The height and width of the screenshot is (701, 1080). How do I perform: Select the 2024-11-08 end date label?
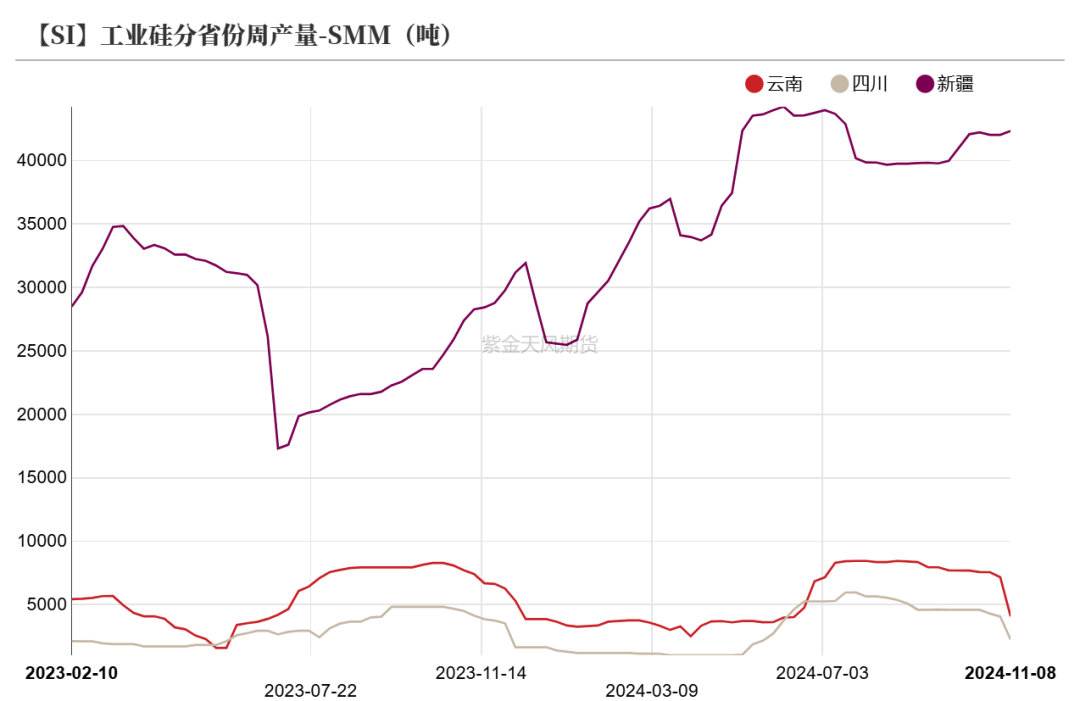tap(1009, 673)
